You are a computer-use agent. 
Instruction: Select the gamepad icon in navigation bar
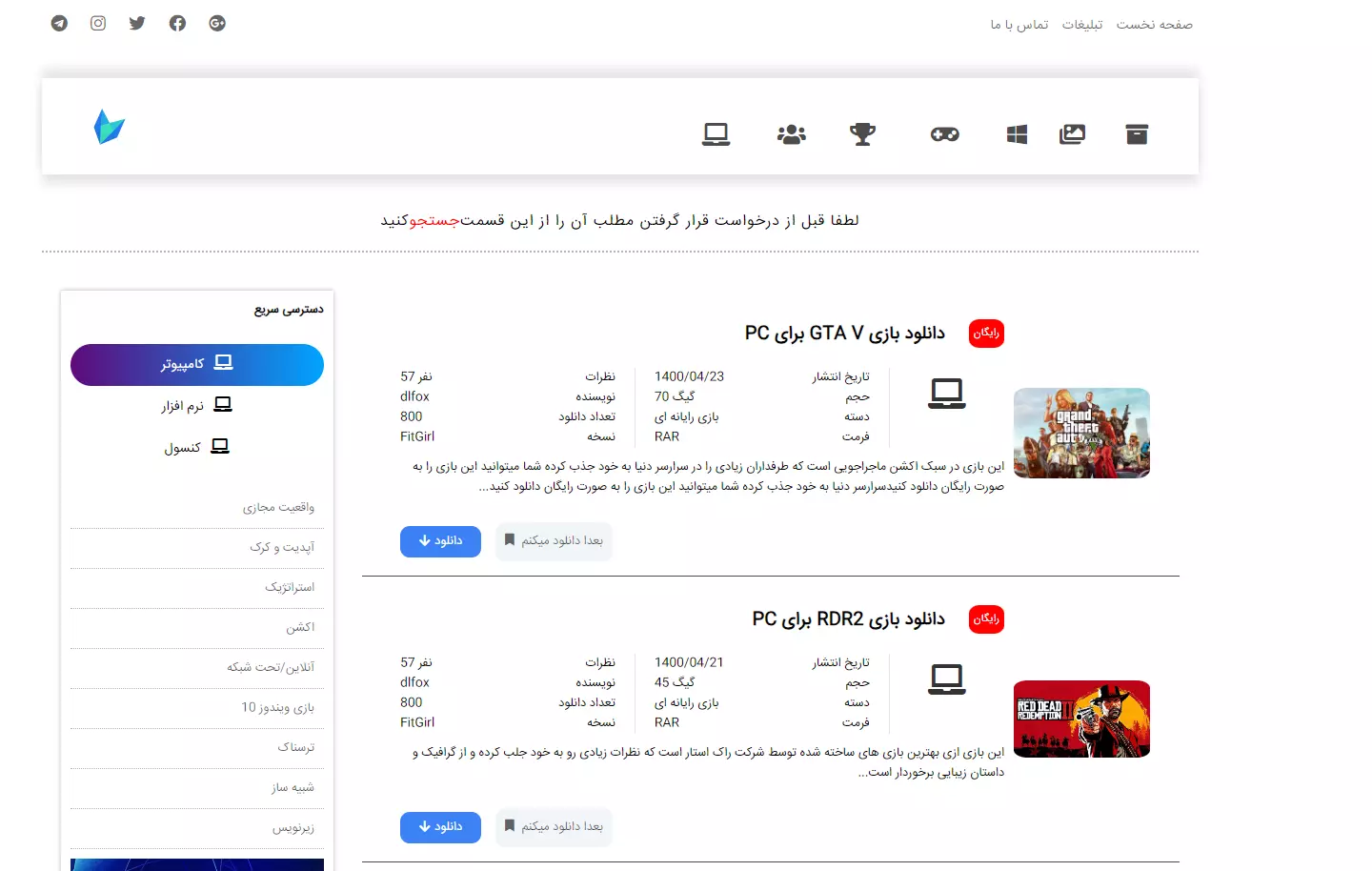(x=944, y=134)
